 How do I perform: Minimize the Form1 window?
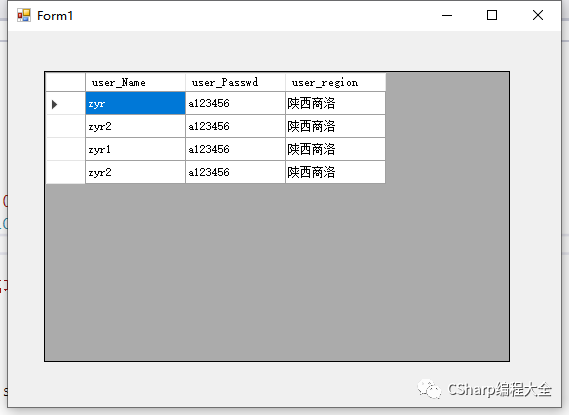(x=447, y=15)
